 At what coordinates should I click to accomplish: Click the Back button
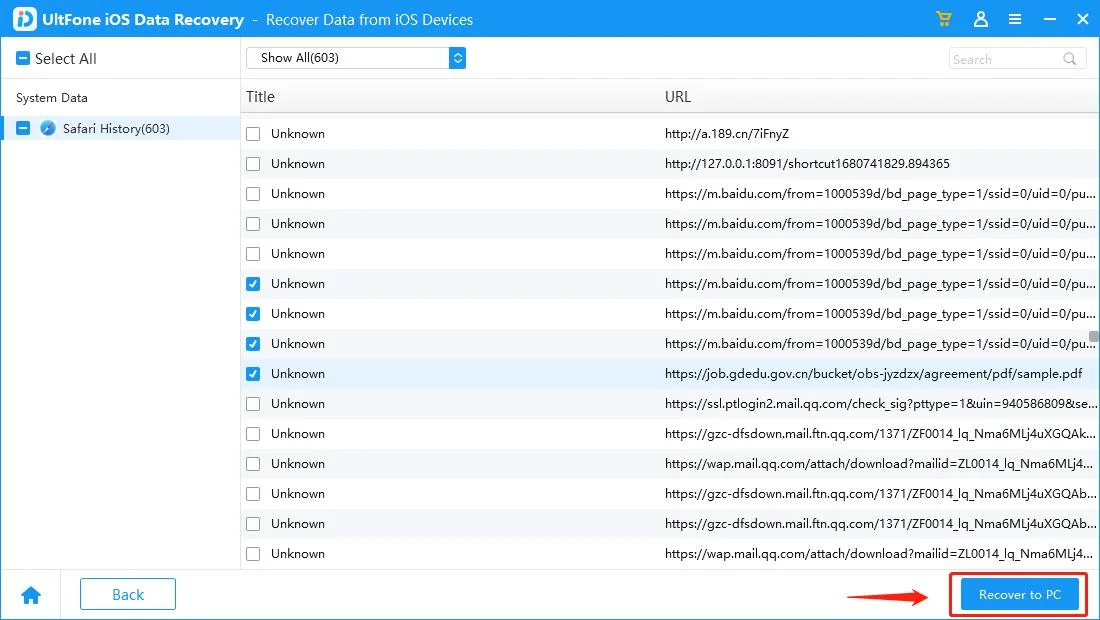coord(128,594)
